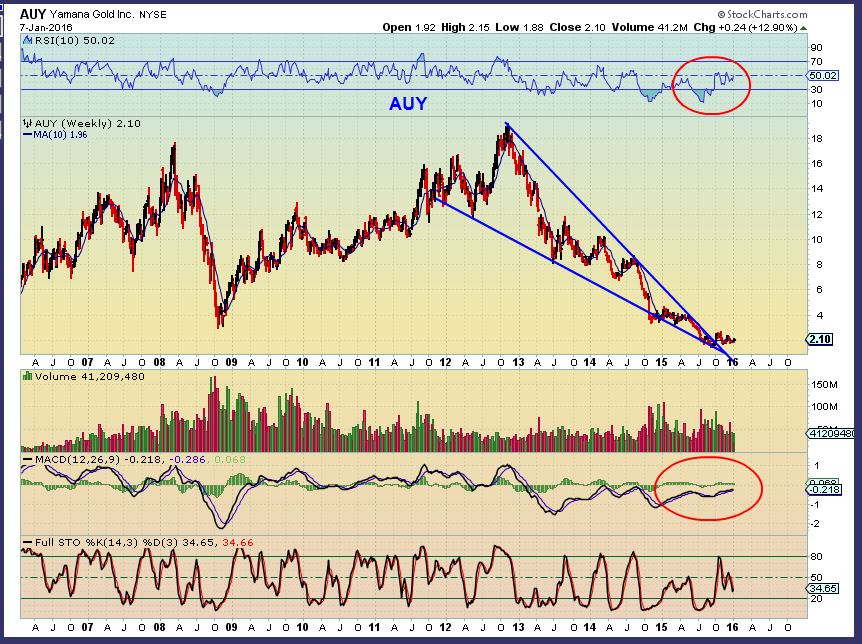Image resolution: width=862 pixels, height=644 pixels.
Task: Click the 41209480 volume value tag
Action: [x=830, y=434]
